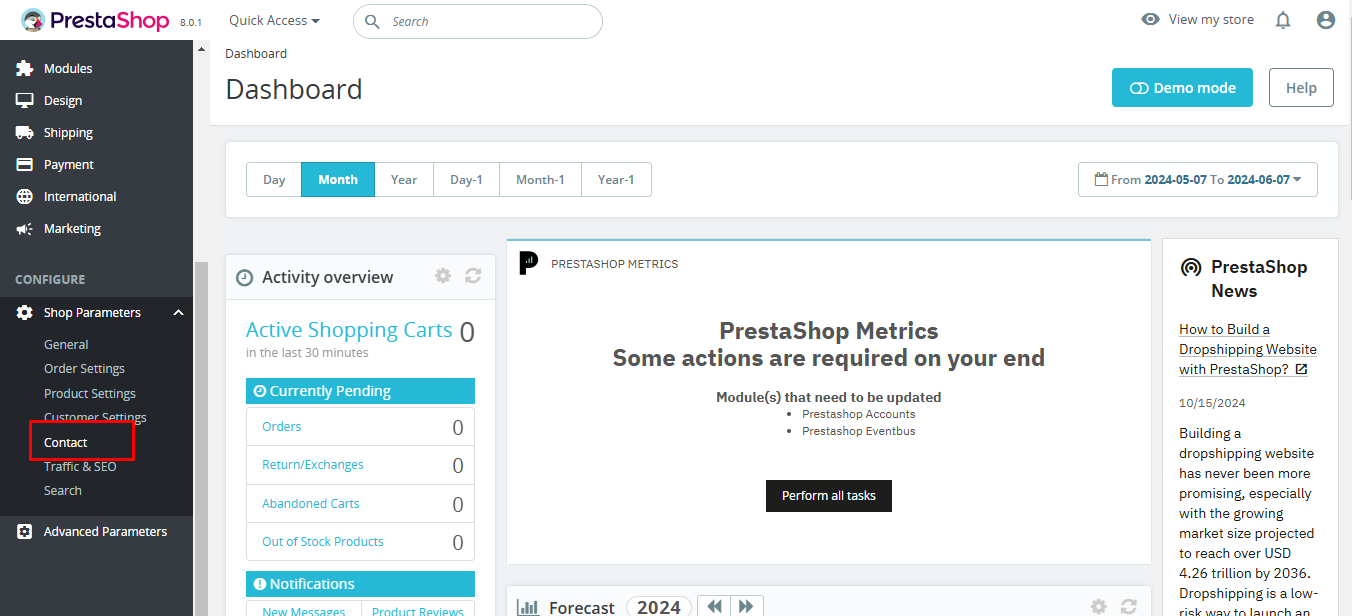This screenshot has width=1352, height=616.
Task: Click Perform all tasks button
Action: point(829,496)
